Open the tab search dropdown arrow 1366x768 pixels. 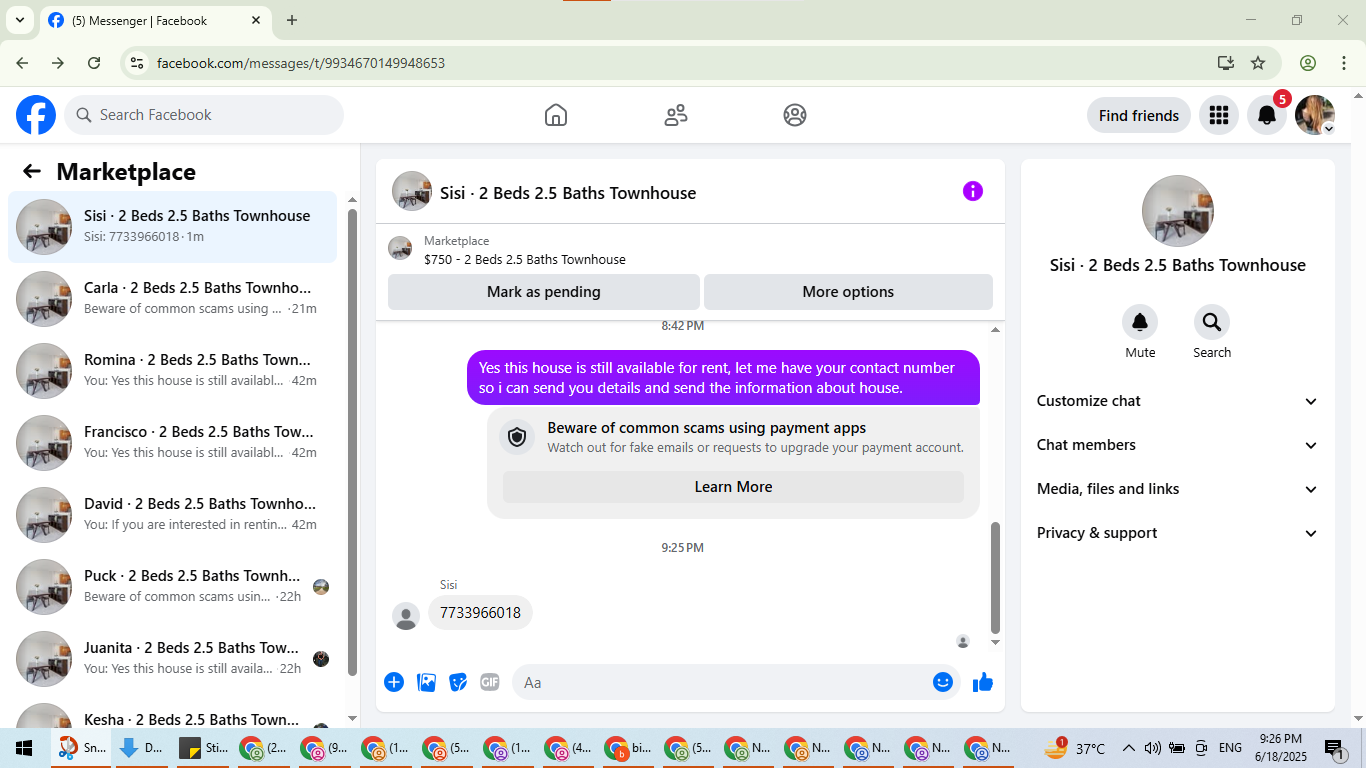(19, 20)
